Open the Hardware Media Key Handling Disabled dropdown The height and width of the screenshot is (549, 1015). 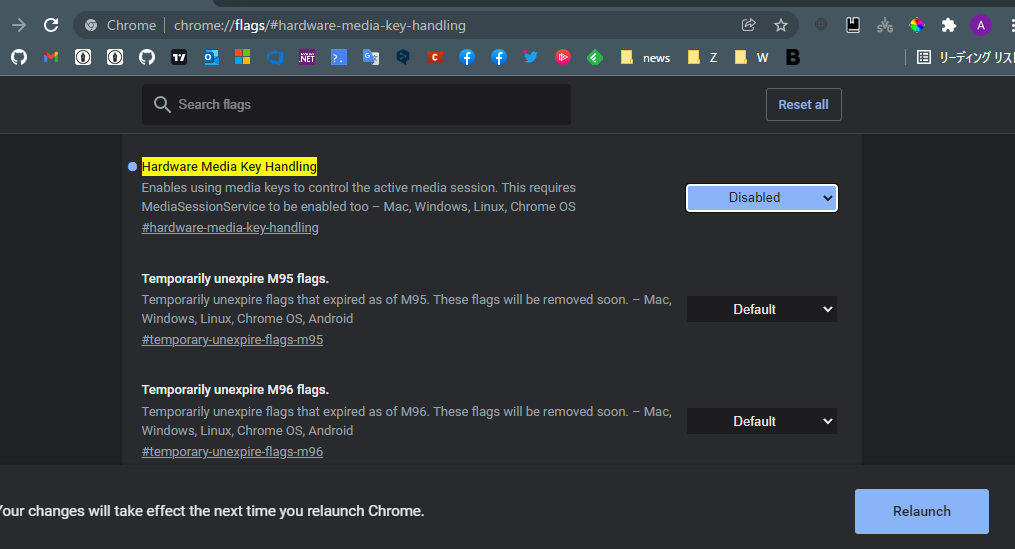click(x=762, y=198)
